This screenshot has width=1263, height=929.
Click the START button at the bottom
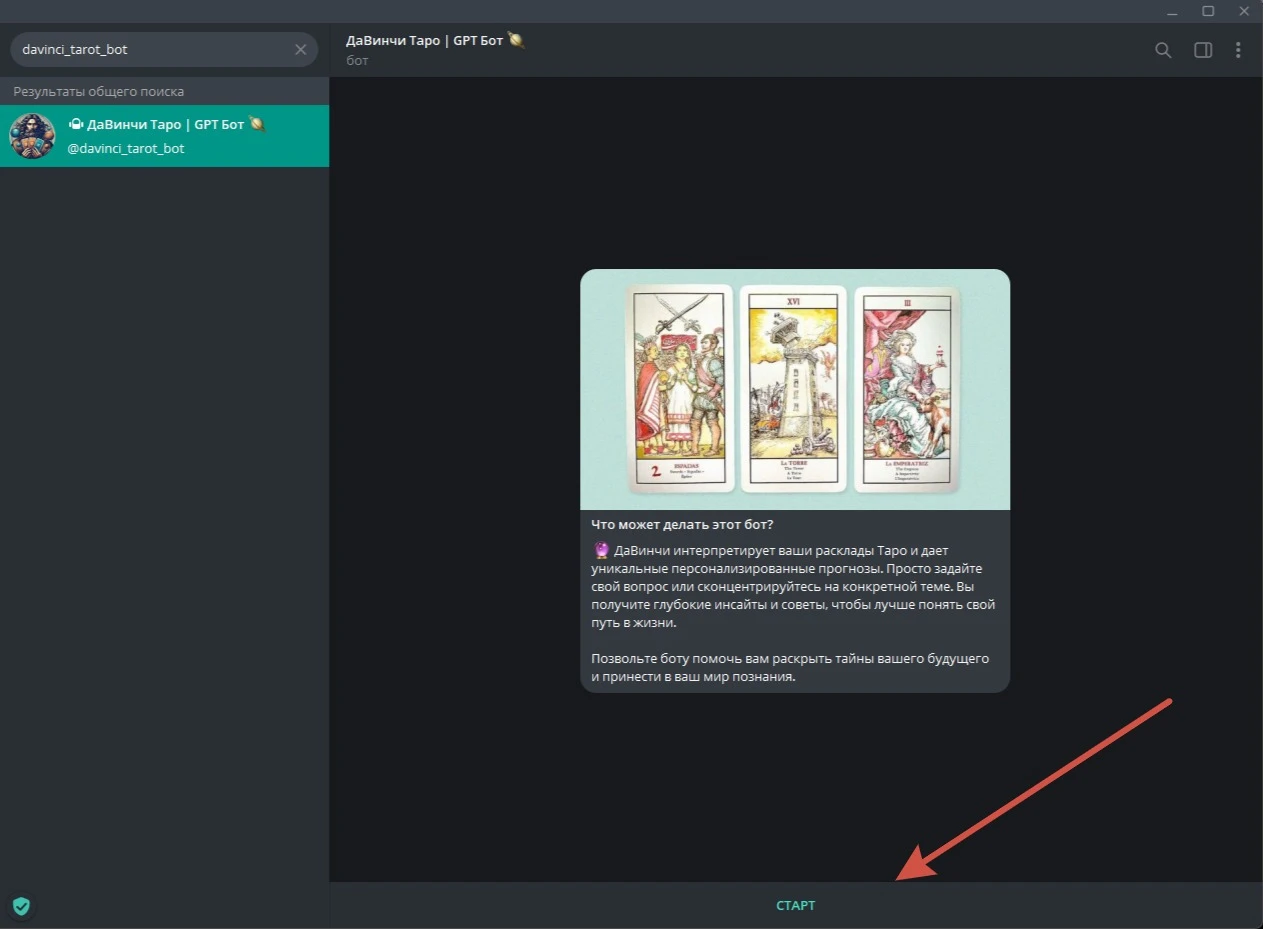pos(795,906)
